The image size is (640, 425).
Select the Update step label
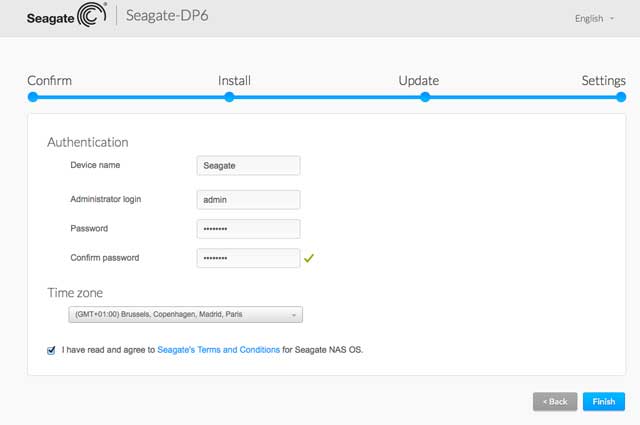[419, 80]
